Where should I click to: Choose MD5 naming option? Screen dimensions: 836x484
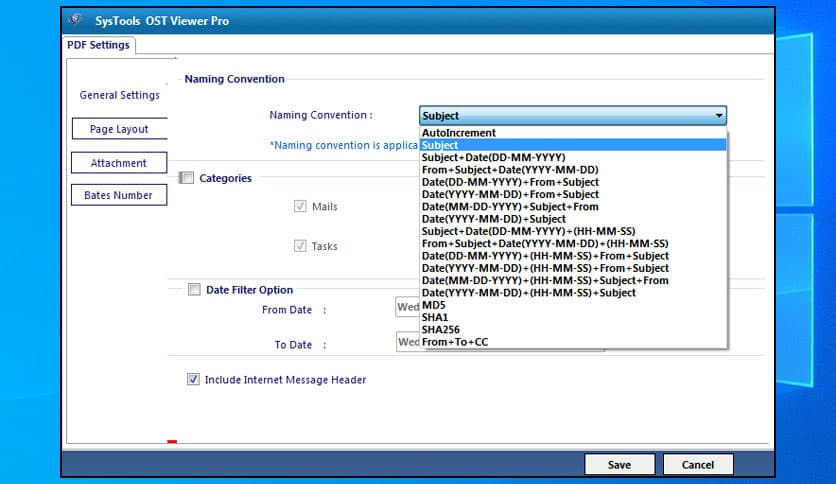(573, 304)
